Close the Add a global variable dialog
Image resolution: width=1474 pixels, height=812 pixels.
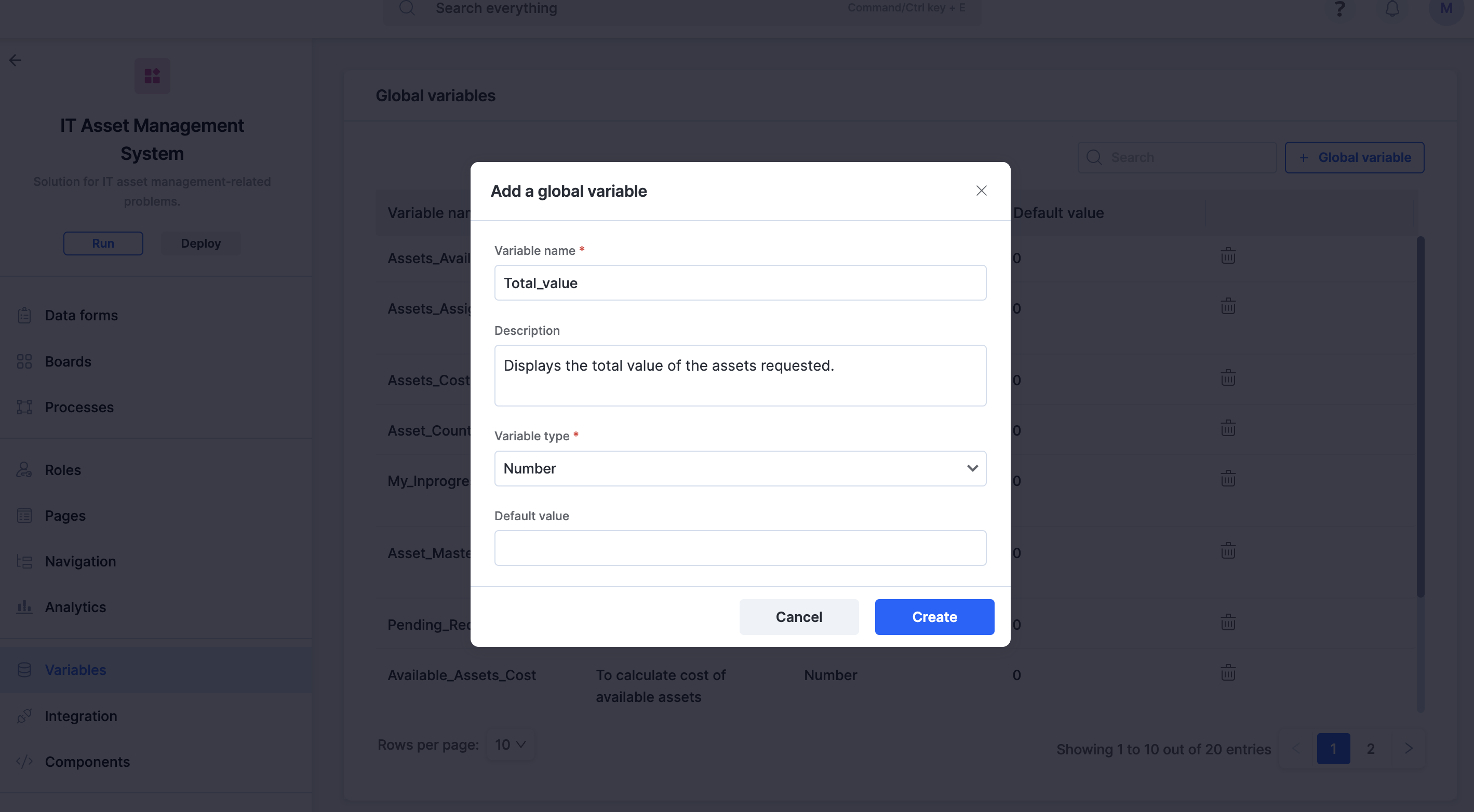pyautogui.click(x=981, y=191)
